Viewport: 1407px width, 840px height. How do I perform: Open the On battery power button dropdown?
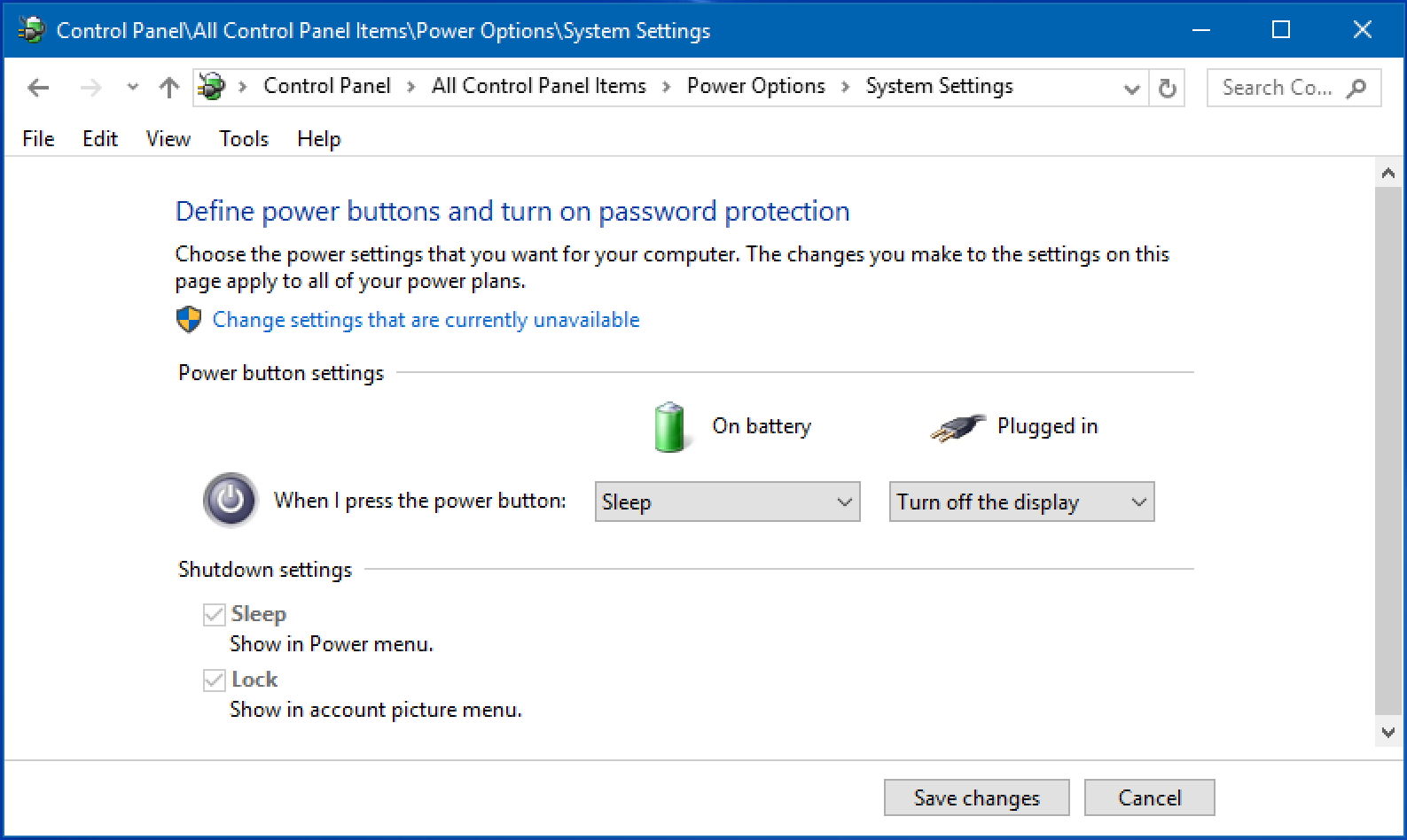click(727, 502)
